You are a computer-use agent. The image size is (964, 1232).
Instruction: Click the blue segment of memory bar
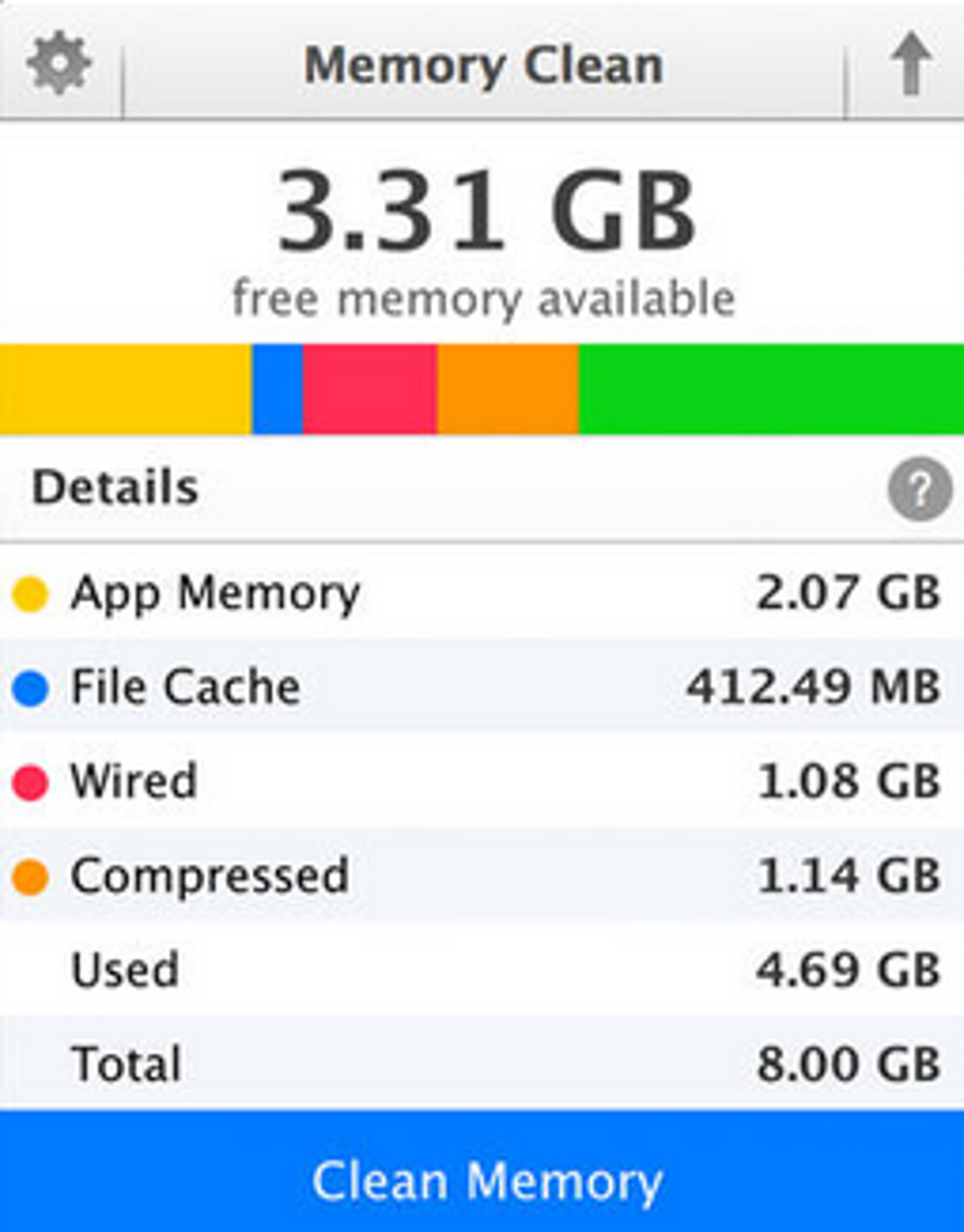pos(277,389)
